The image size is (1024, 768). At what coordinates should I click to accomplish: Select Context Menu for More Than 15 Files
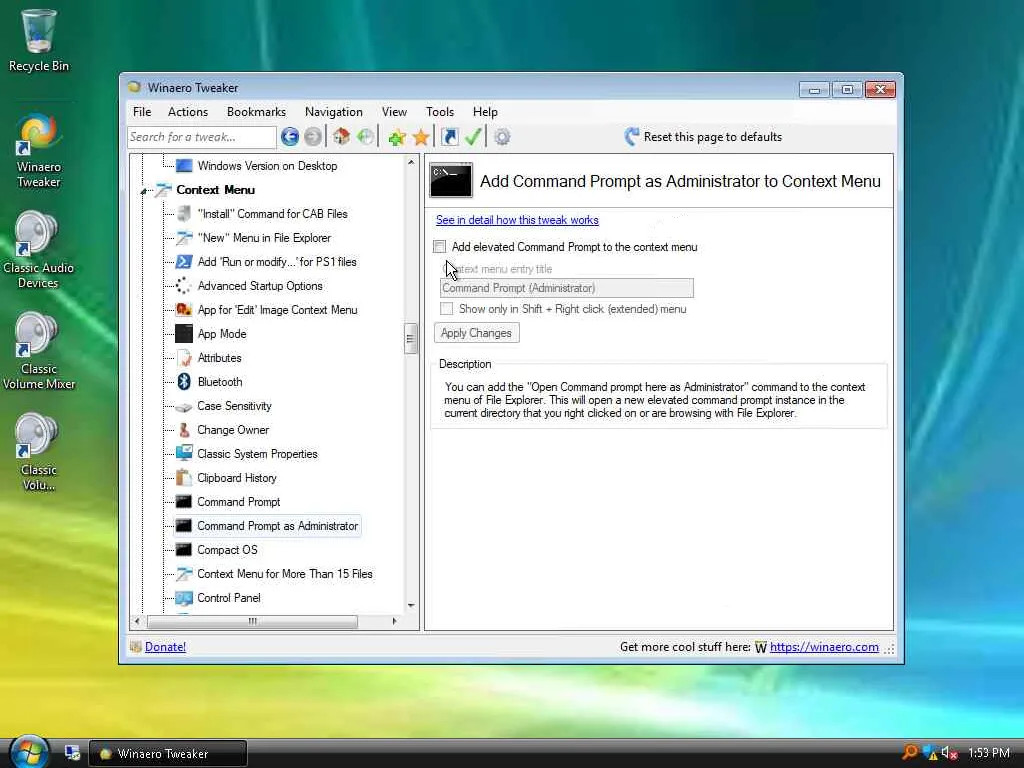285,574
